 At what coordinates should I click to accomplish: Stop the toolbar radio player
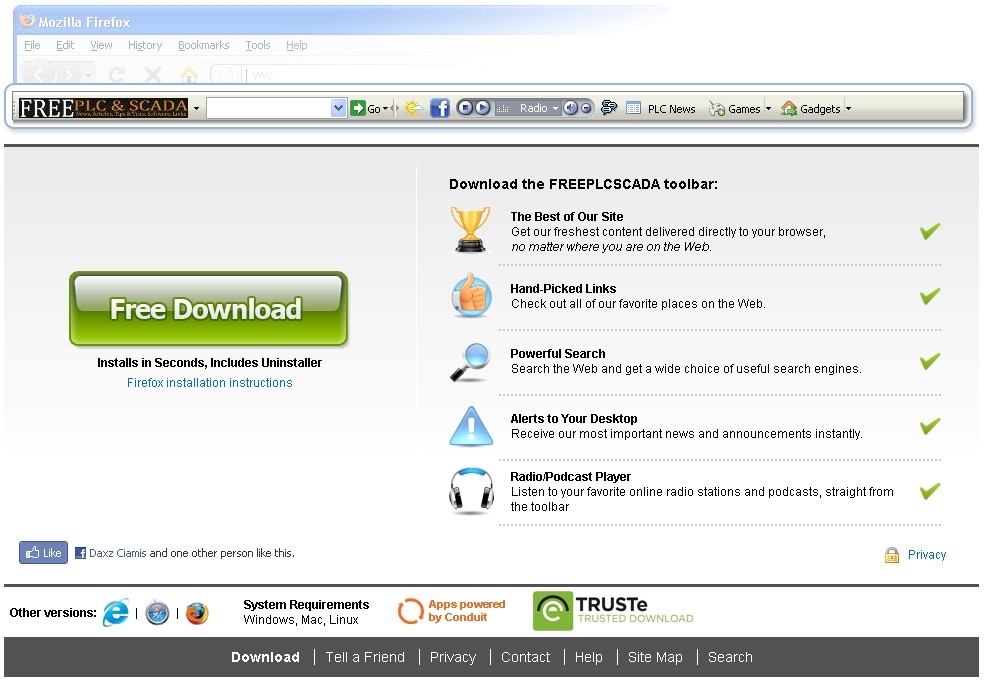tap(465, 108)
